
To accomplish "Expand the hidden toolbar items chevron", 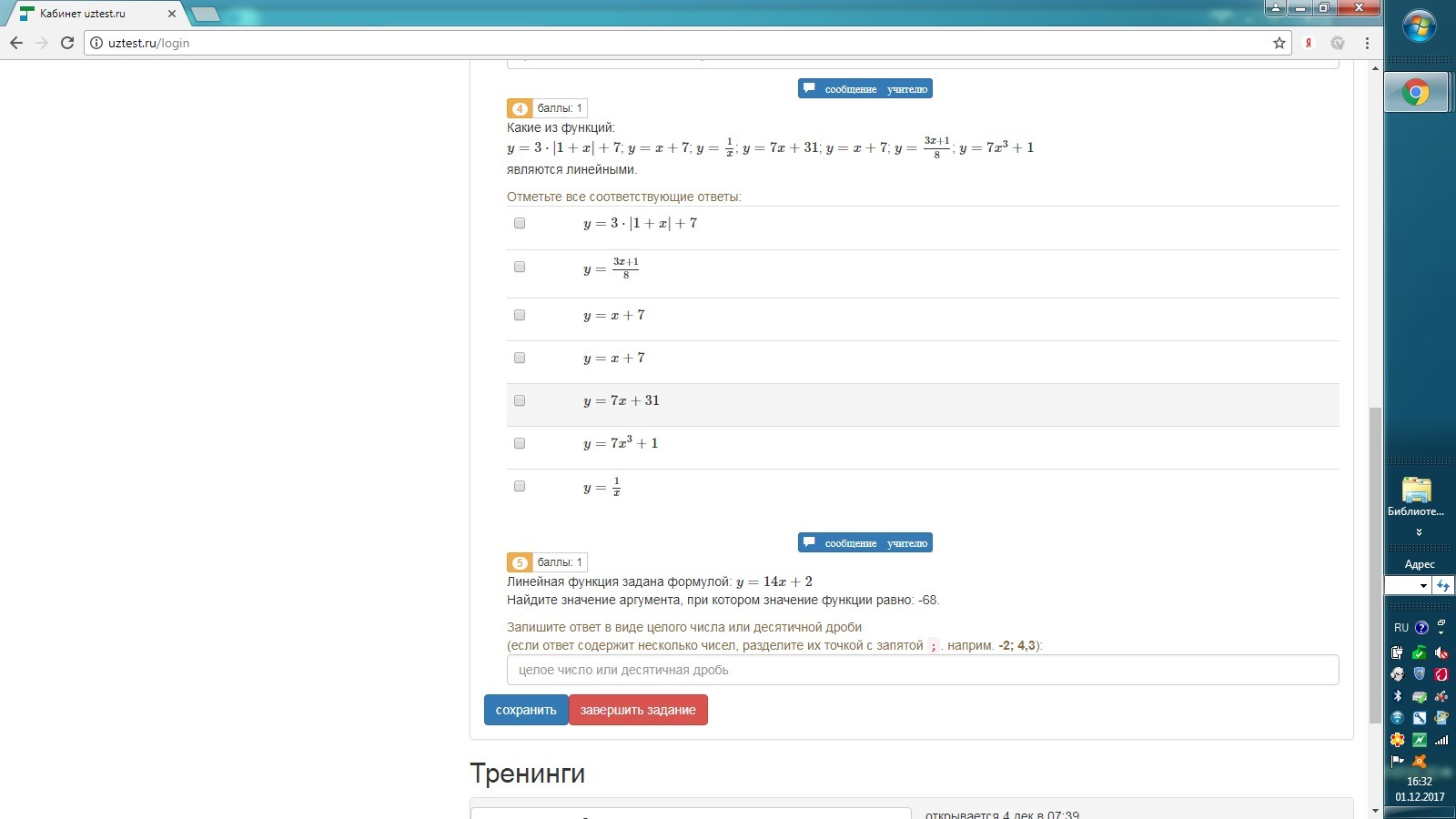I will (1419, 532).
